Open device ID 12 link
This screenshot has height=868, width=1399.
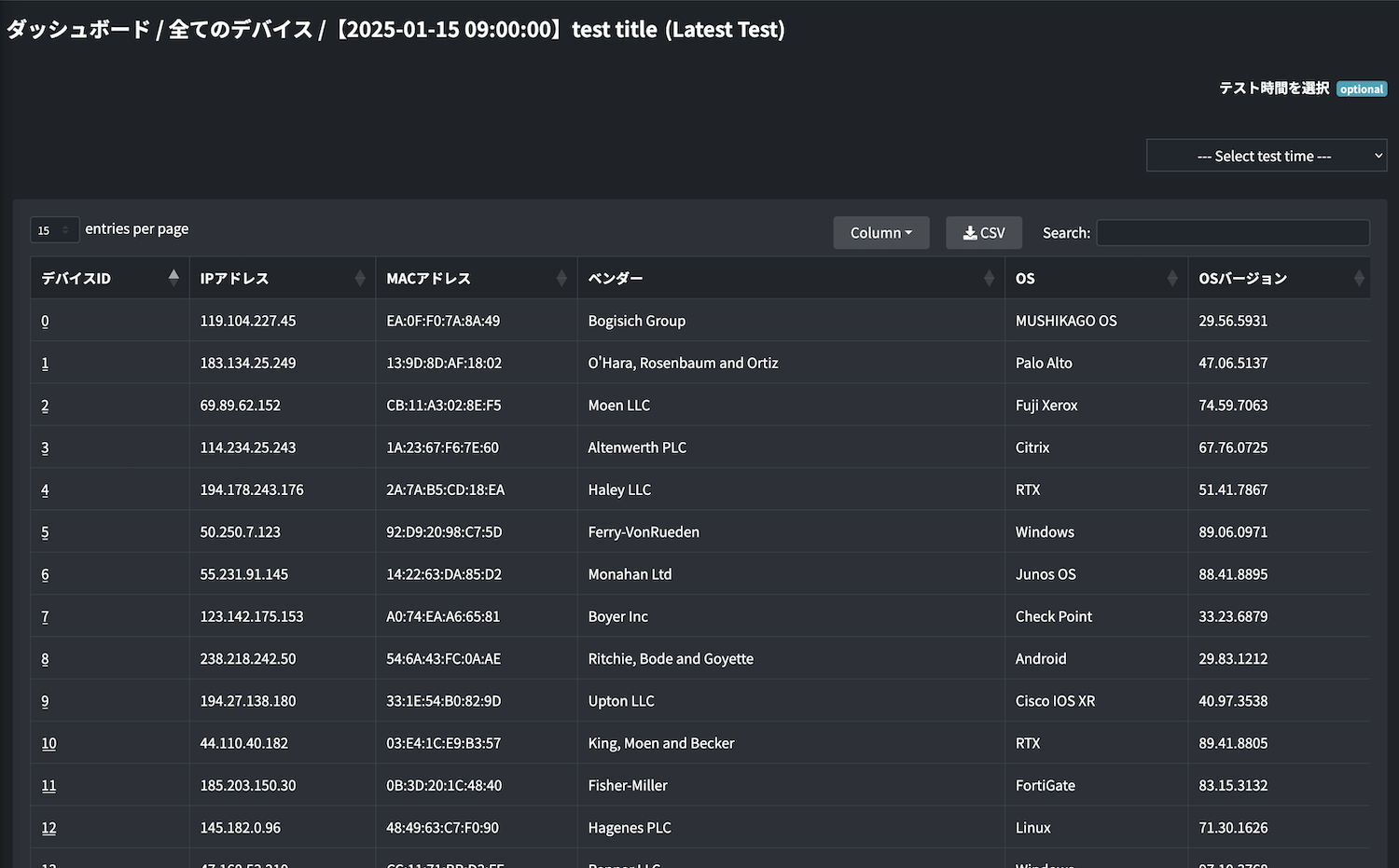(x=48, y=828)
